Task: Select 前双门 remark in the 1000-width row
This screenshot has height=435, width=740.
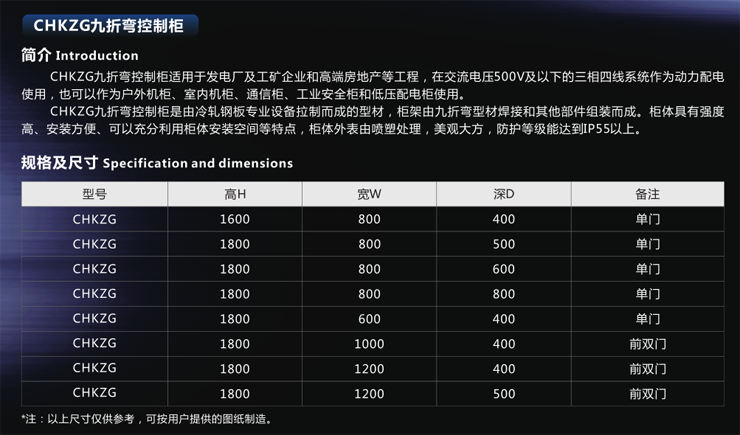Action: tap(647, 343)
